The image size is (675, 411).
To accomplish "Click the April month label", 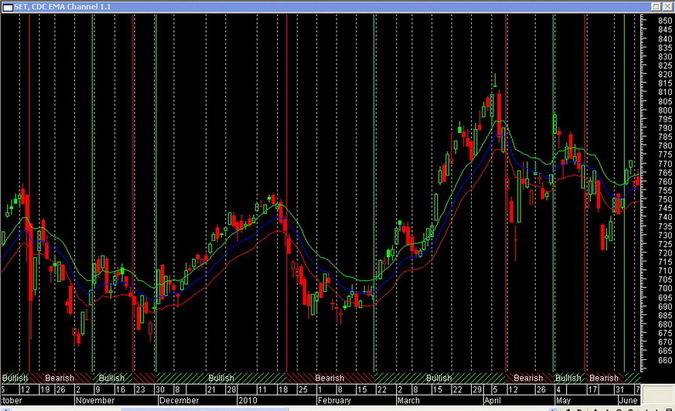I will (x=493, y=399).
